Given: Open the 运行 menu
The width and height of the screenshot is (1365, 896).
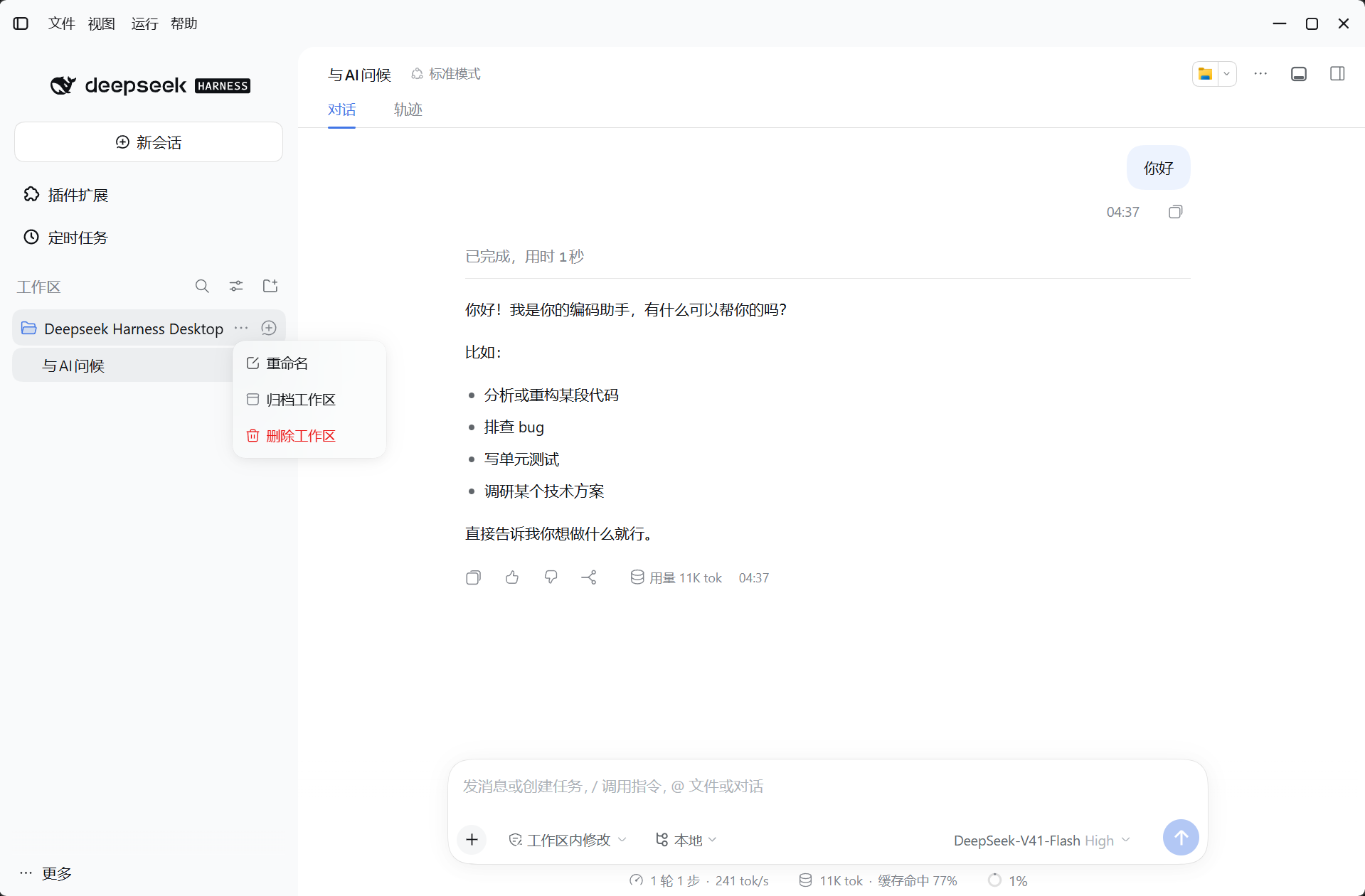Looking at the screenshot, I should pyautogui.click(x=144, y=23).
